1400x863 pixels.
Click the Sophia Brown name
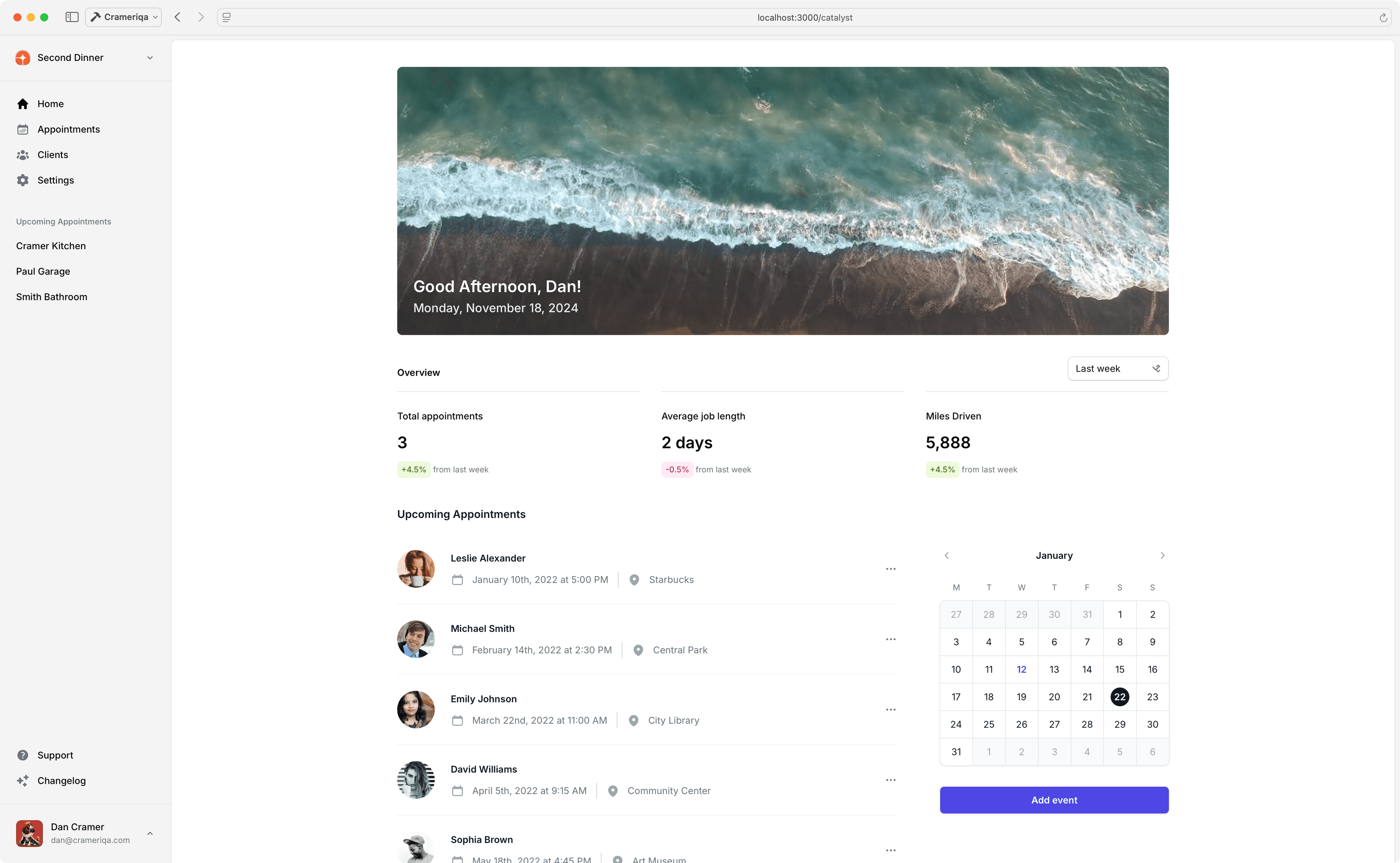click(482, 840)
